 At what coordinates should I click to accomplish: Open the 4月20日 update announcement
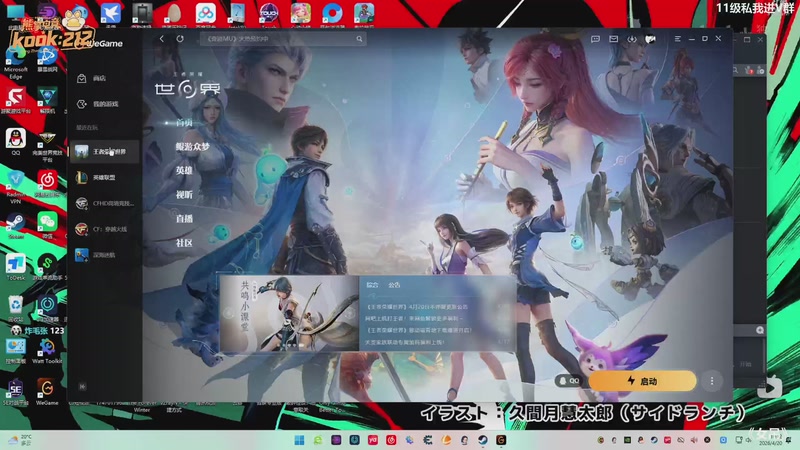point(417,307)
